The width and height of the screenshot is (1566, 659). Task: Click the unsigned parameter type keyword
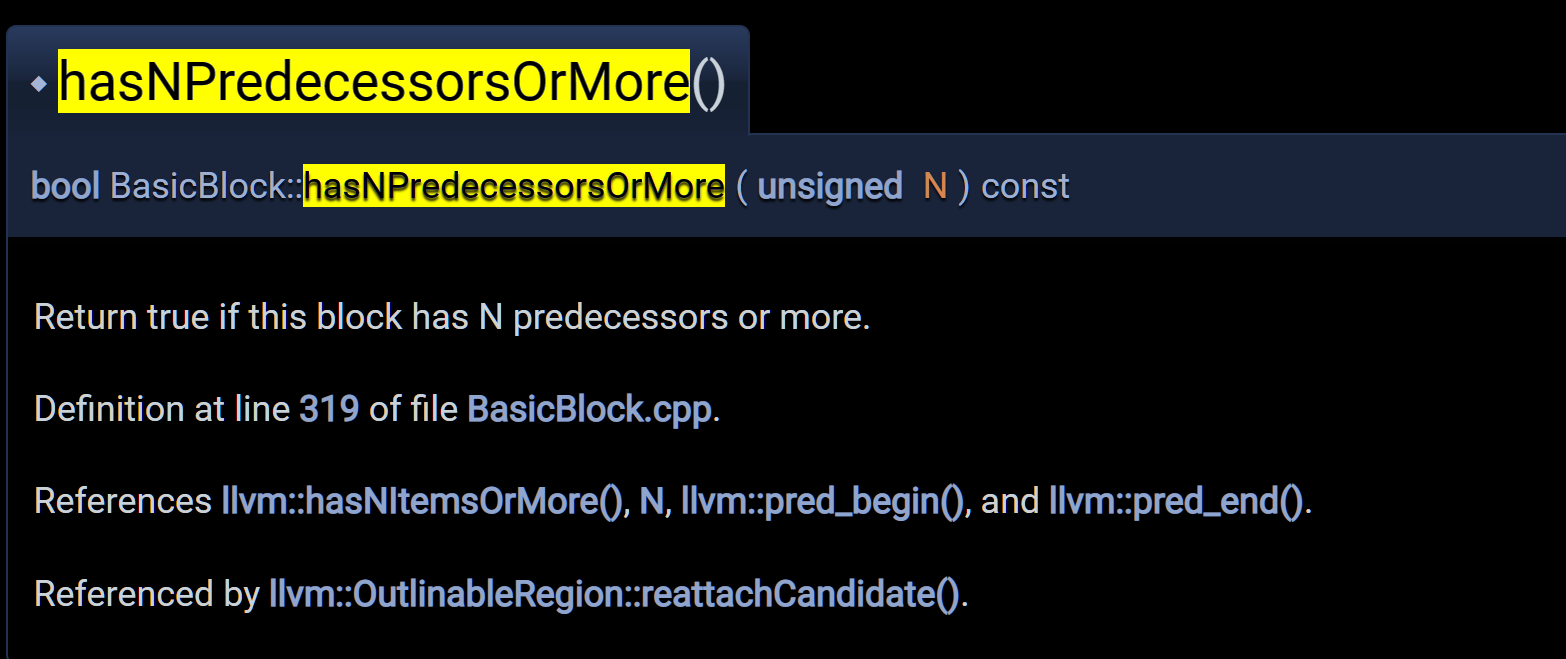click(x=830, y=186)
